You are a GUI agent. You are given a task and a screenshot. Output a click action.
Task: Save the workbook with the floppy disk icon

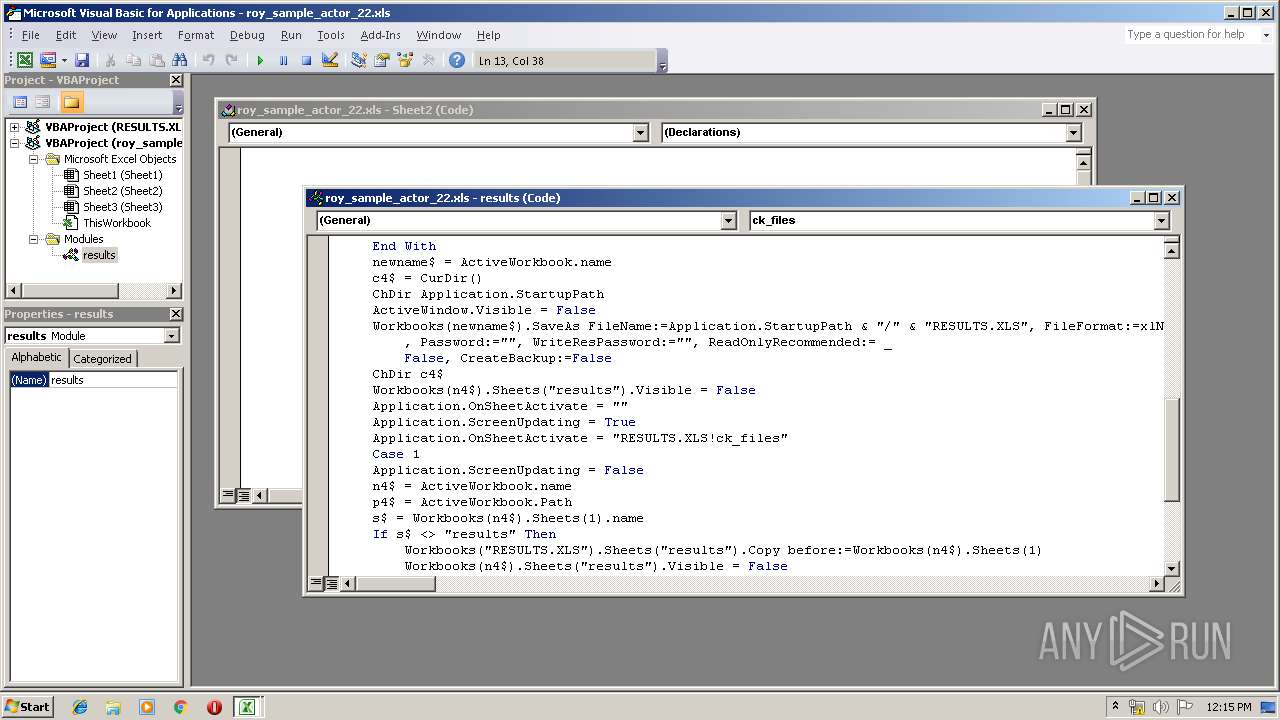(82, 60)
